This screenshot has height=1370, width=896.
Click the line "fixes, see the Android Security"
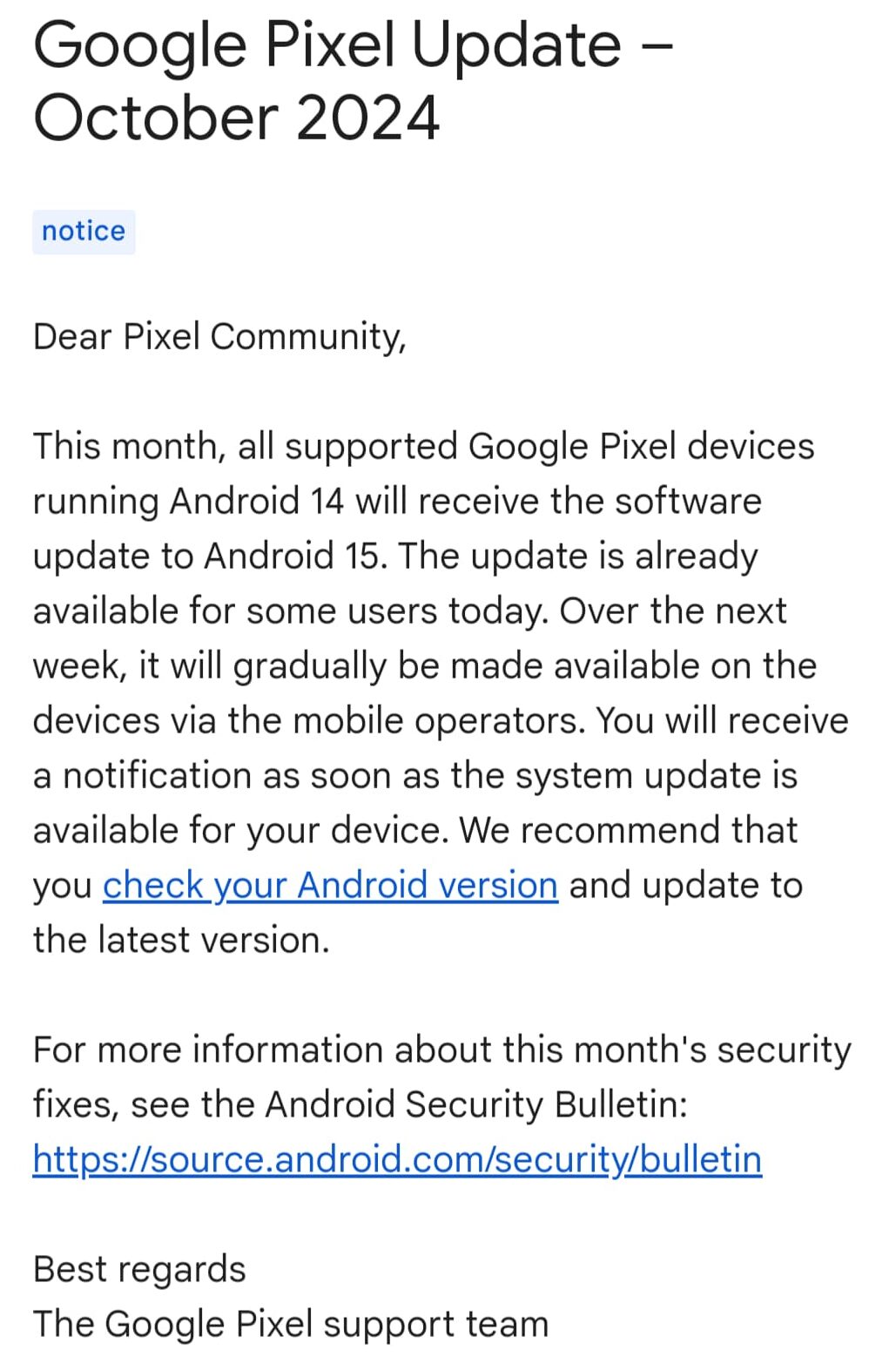coord(360,1105)
